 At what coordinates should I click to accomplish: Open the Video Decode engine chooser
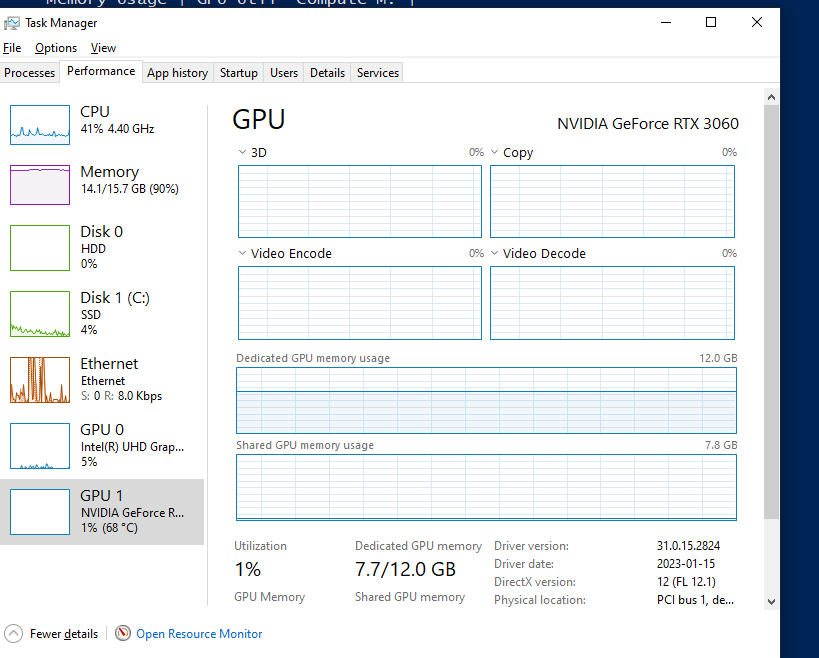494,253
